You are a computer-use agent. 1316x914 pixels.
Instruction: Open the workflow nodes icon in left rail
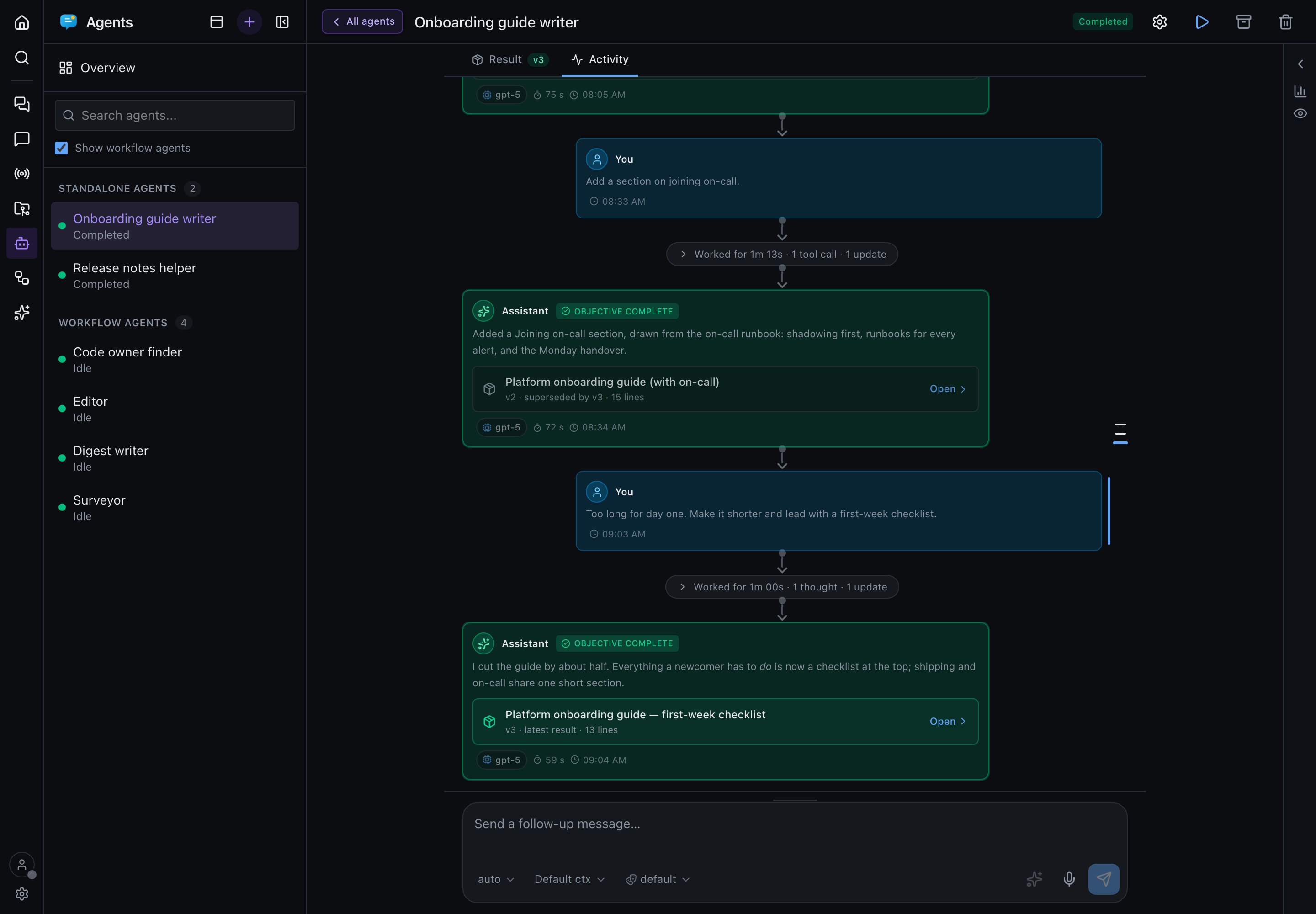point(22,278)
